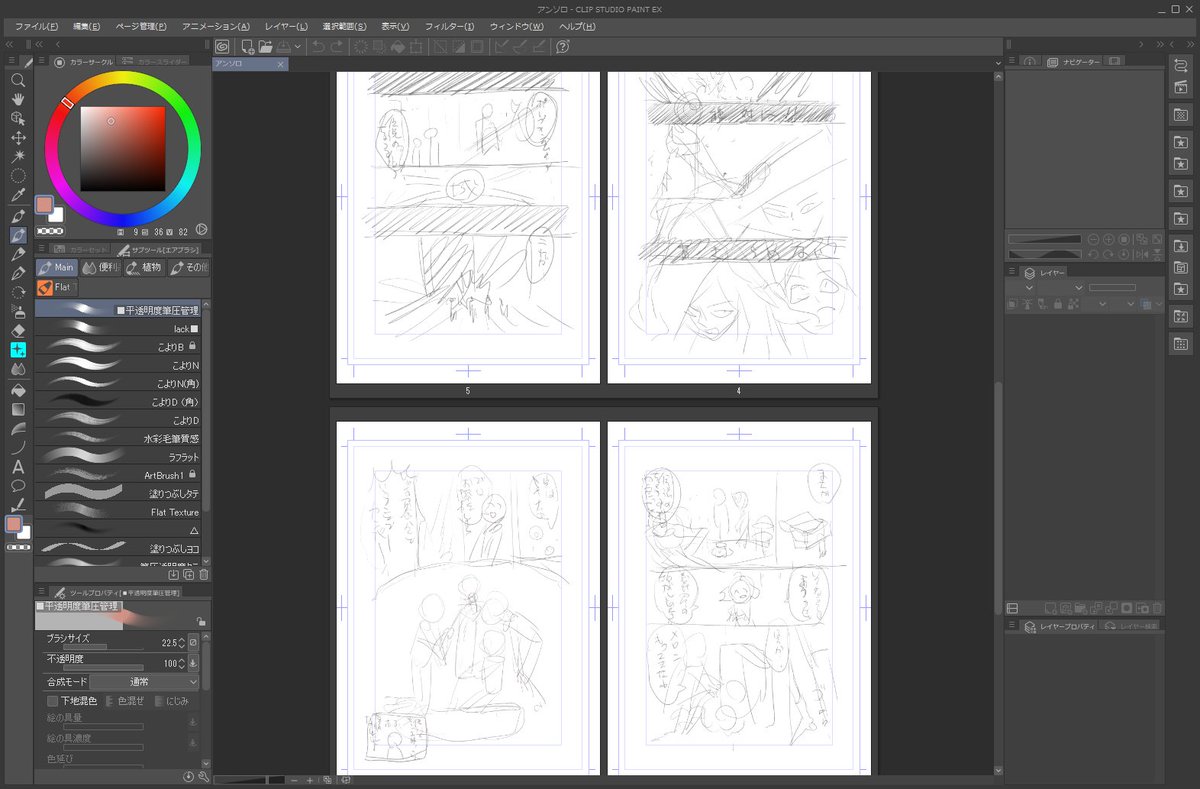Select the cyan Decoration tool
Viewport: 1200px width, 789px height.
pos(18,350)
